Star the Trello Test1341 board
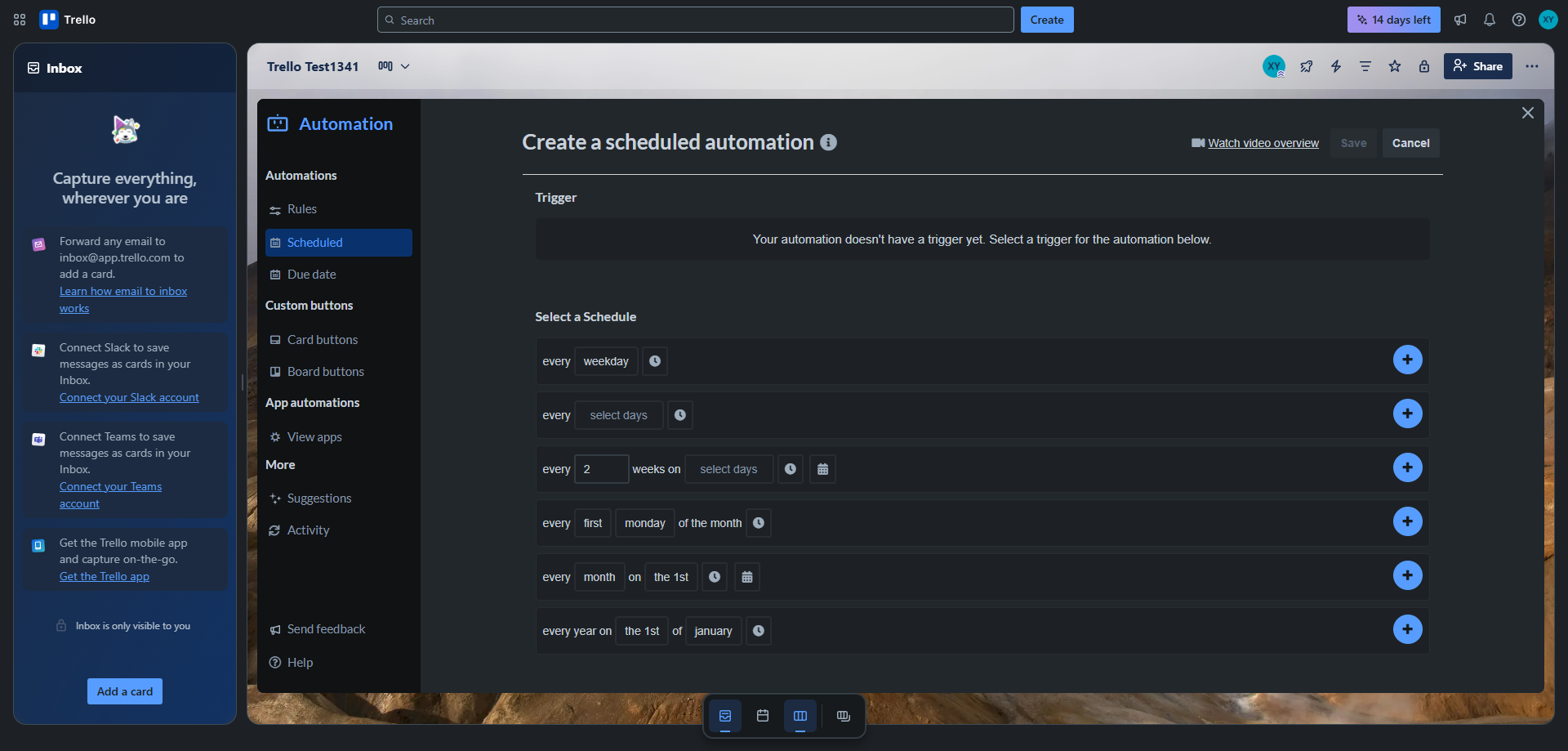 (1395, 66)
